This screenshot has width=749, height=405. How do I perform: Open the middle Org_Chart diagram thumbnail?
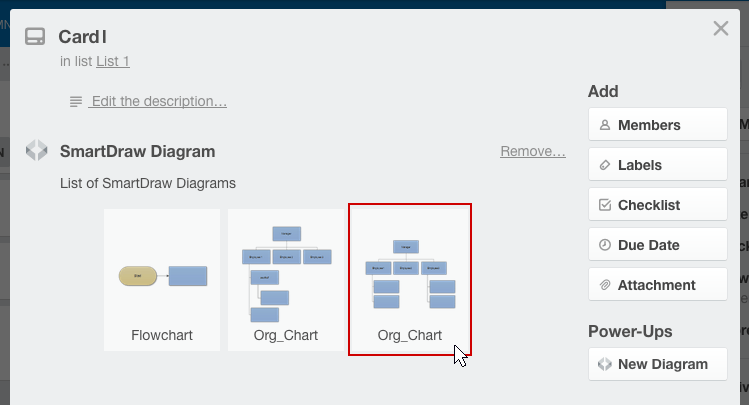click(286, 278)
